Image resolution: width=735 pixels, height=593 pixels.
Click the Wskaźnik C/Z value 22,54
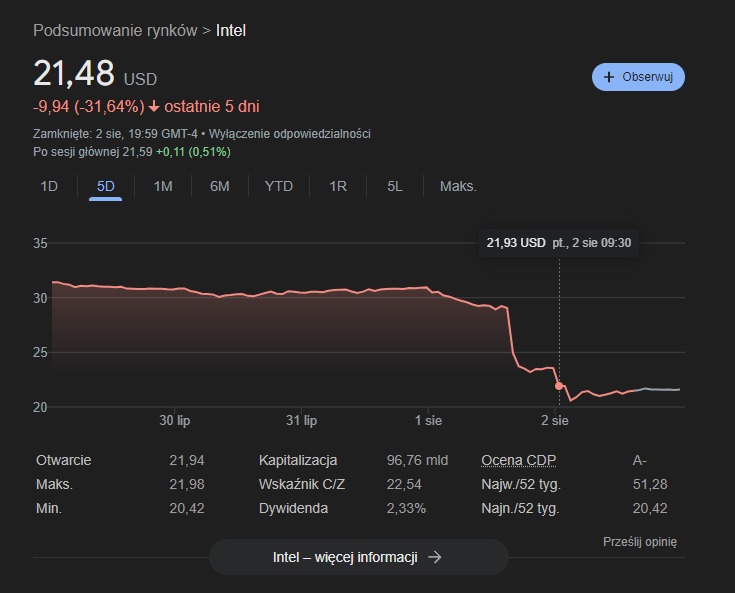[404, 484]
